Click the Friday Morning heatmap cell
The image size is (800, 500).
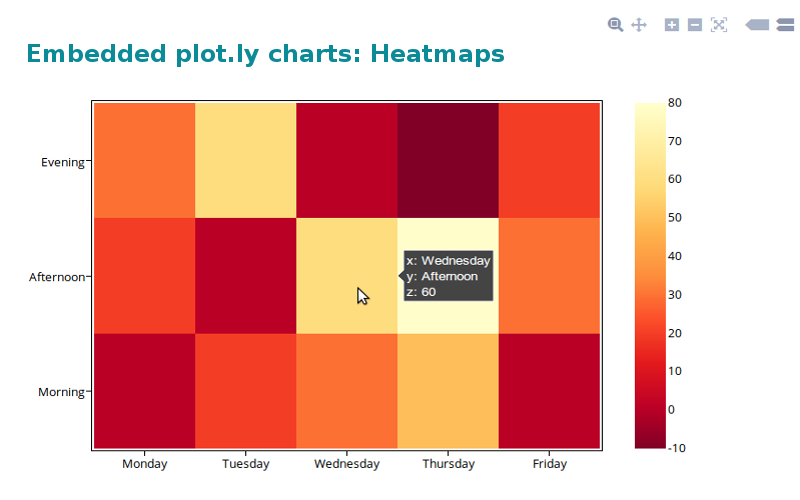pyautogui.click(x=549, y=391)
